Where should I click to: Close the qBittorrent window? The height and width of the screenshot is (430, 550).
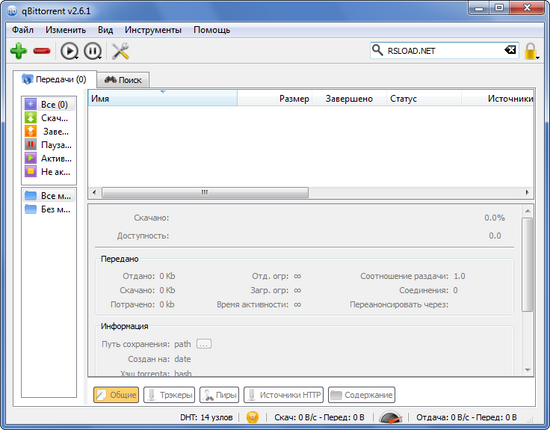pos(526,8)
